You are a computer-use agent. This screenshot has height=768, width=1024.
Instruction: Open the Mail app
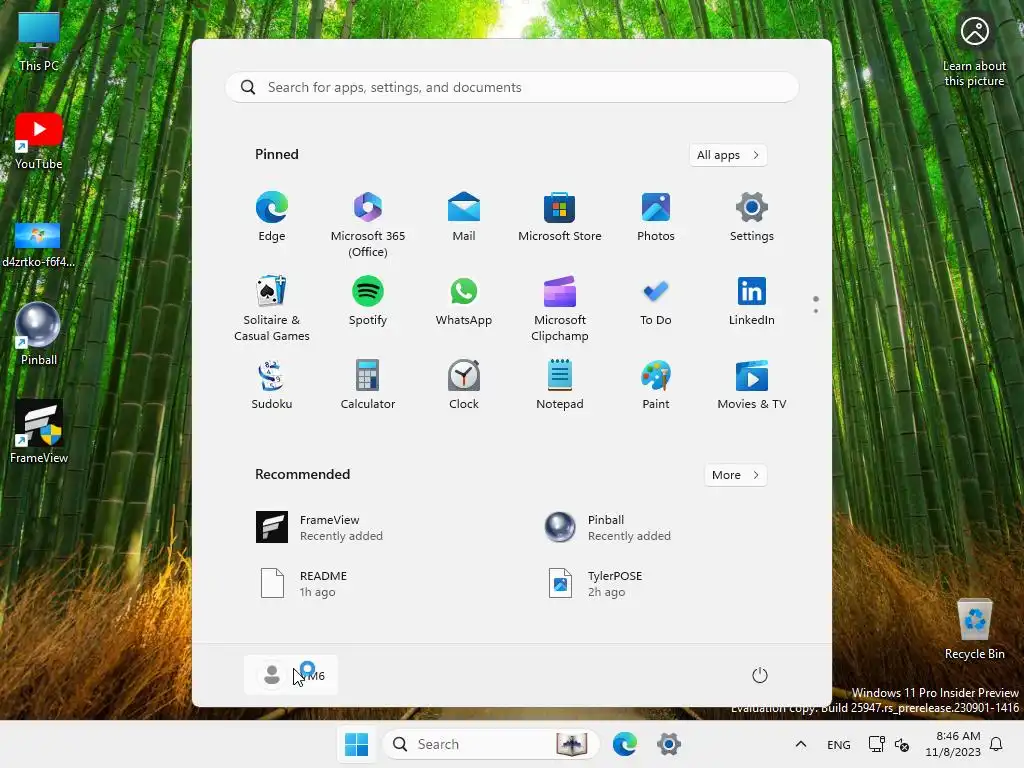point(464,217)
